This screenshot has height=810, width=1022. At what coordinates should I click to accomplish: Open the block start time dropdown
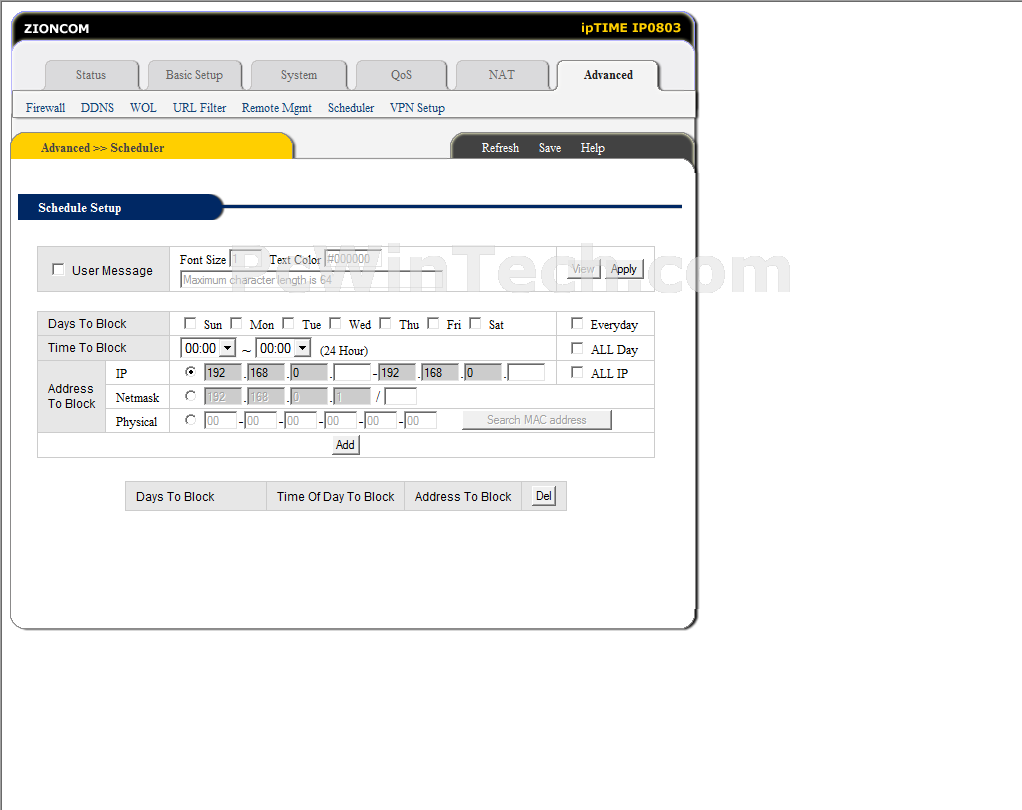(x=208, y=348)
